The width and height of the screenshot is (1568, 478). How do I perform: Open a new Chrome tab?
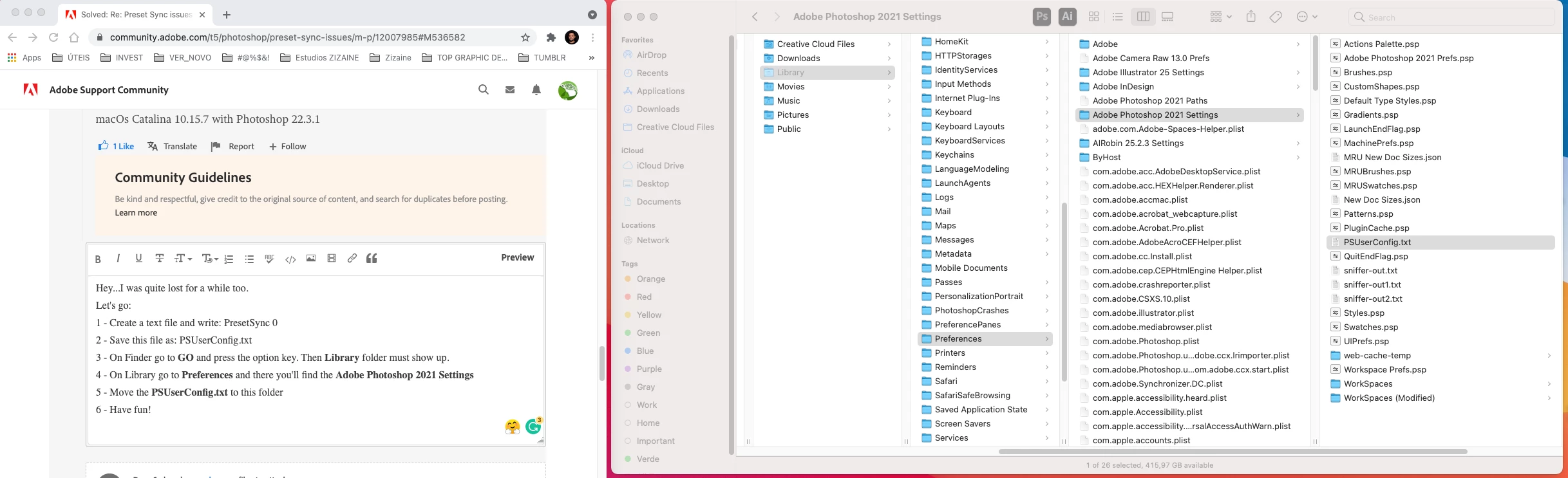click(227, 15)
